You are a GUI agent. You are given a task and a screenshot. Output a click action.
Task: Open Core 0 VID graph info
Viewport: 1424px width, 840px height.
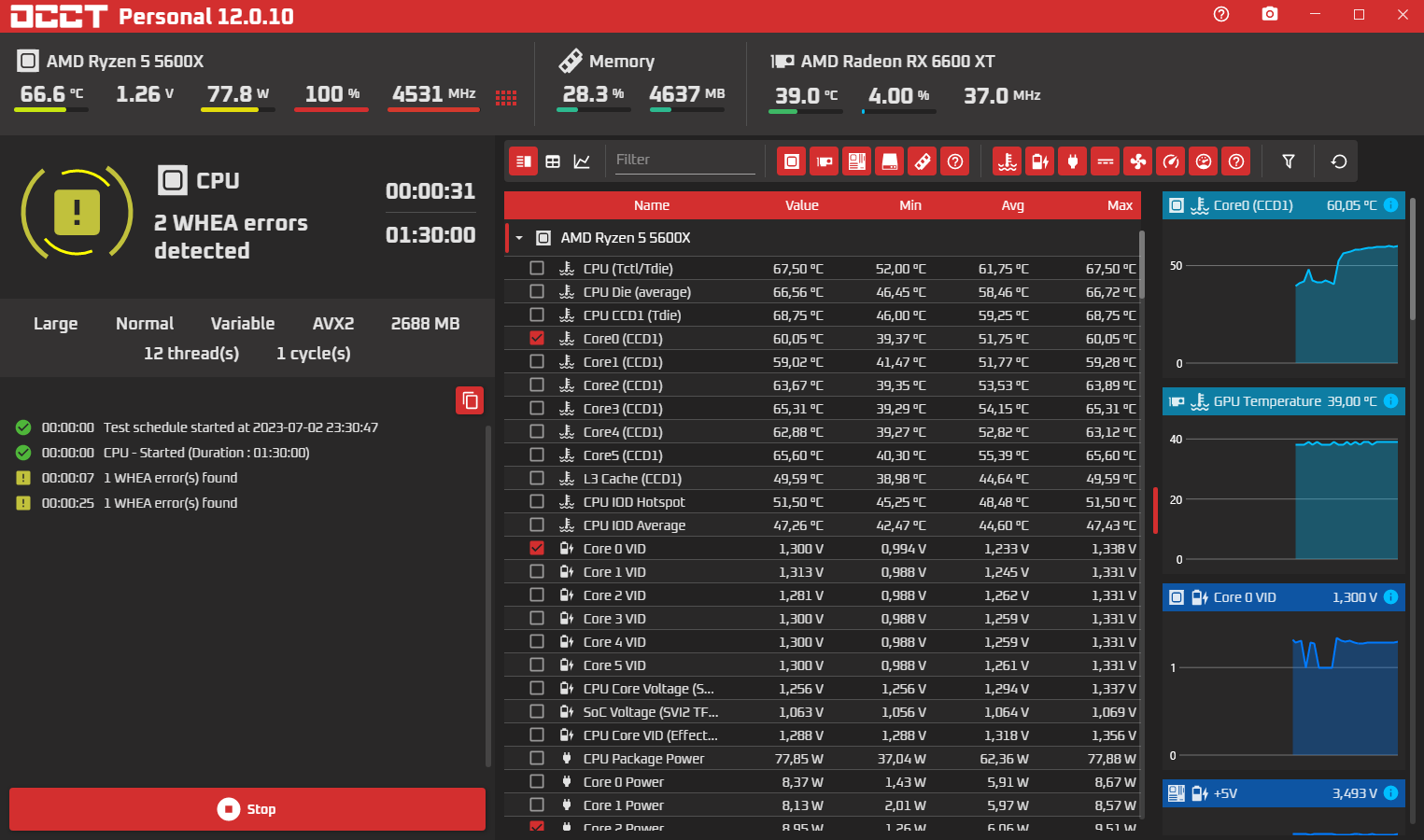[1390, 597]
